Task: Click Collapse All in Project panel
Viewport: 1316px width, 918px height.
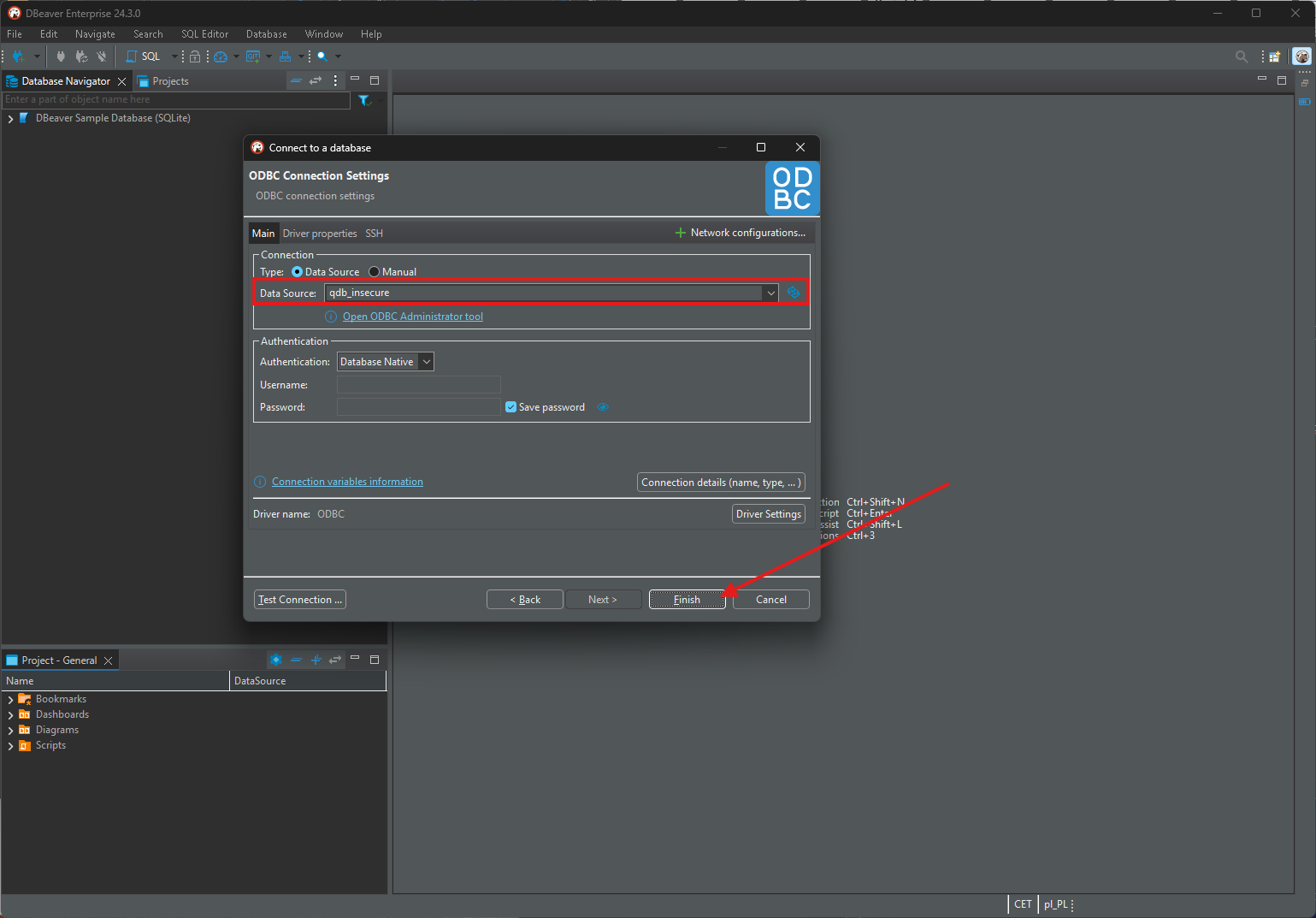Action: (x=296, y=660)
